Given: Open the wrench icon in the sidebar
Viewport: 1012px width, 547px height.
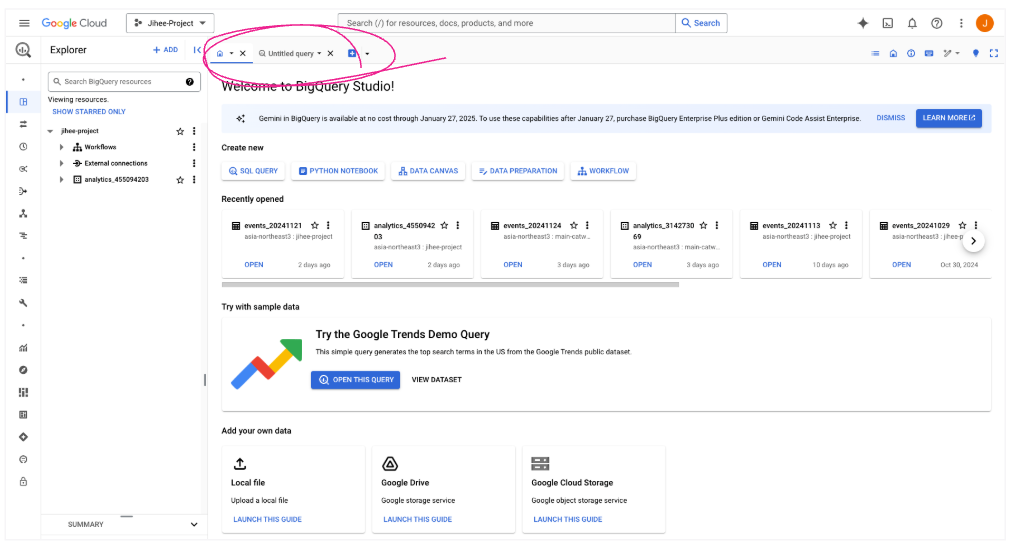Looking at the screenshot, I should click(x=23, y=303).
